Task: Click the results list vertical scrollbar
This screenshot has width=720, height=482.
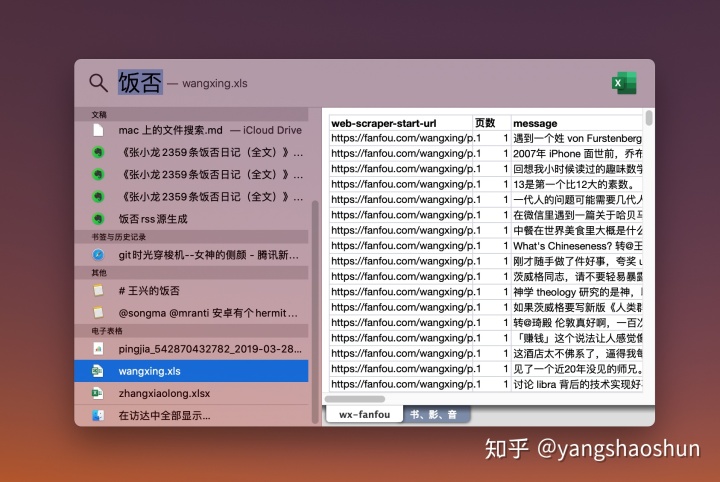Action: click(x=315, y=312)
